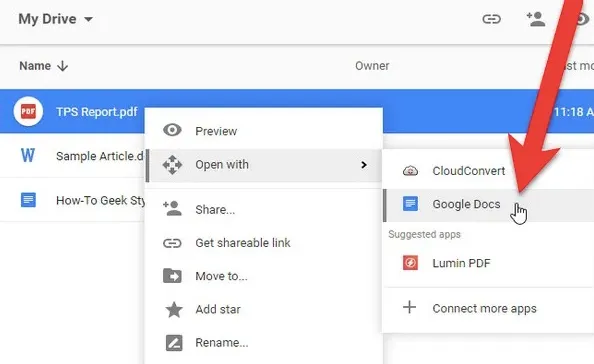Click the Google Docs icon beside How-To Geek
This screenshot has height=364, width=594.
(28, 200)
